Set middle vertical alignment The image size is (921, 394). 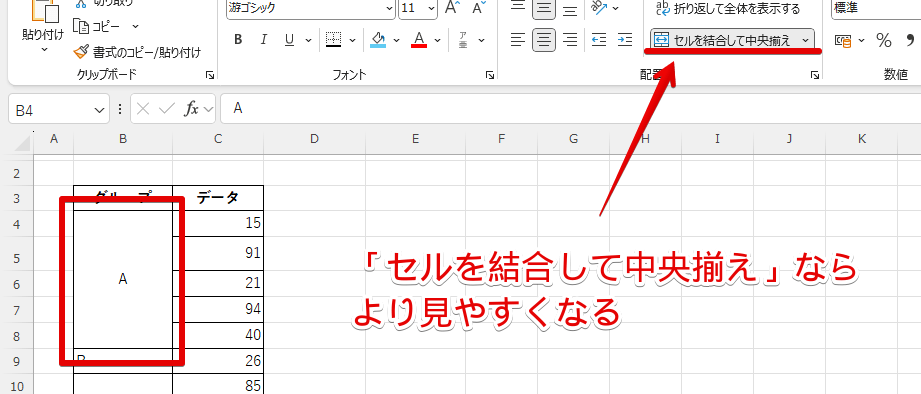point(544,8)
